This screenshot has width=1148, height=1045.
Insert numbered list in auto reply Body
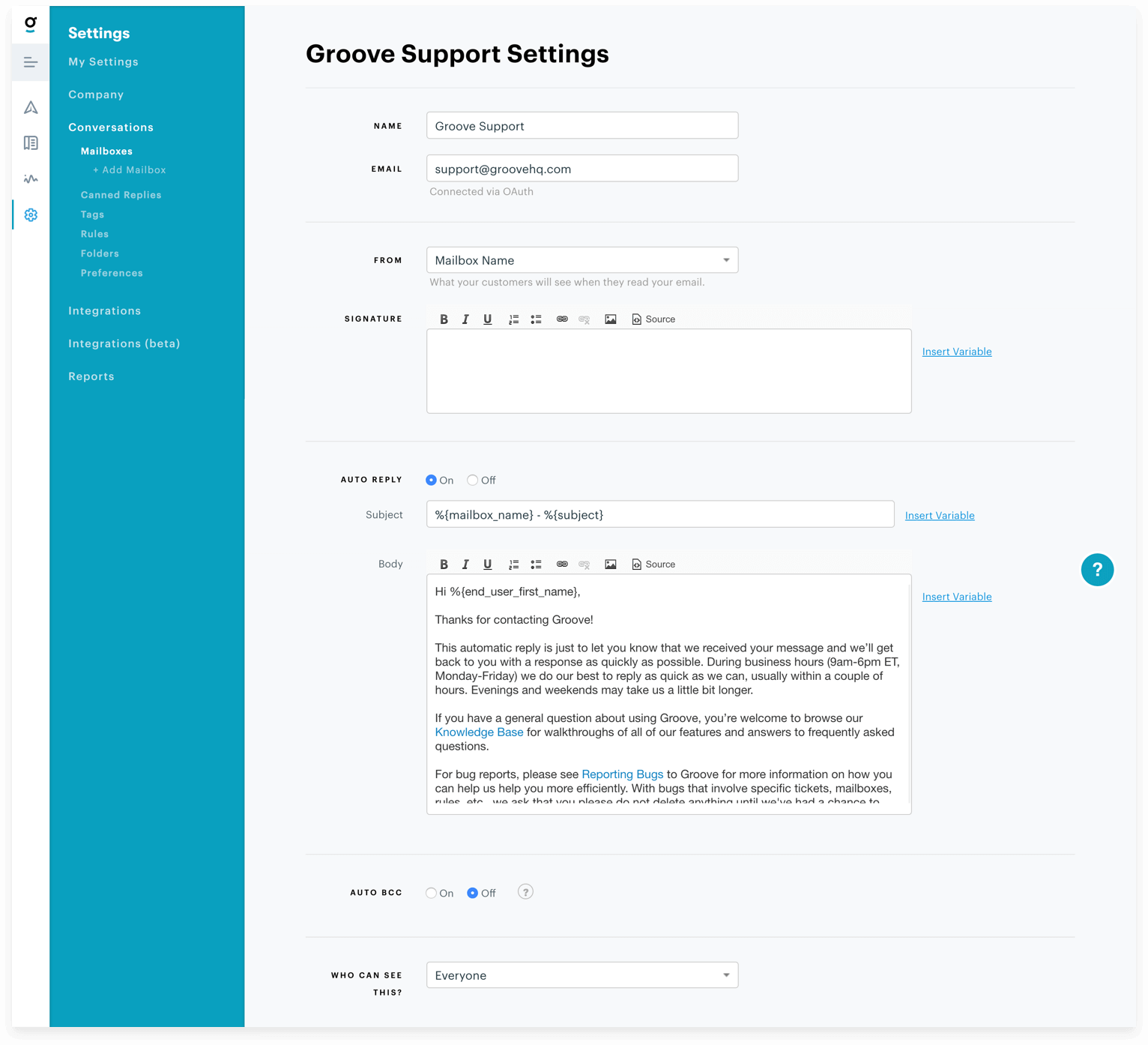(x=513, y=564)
